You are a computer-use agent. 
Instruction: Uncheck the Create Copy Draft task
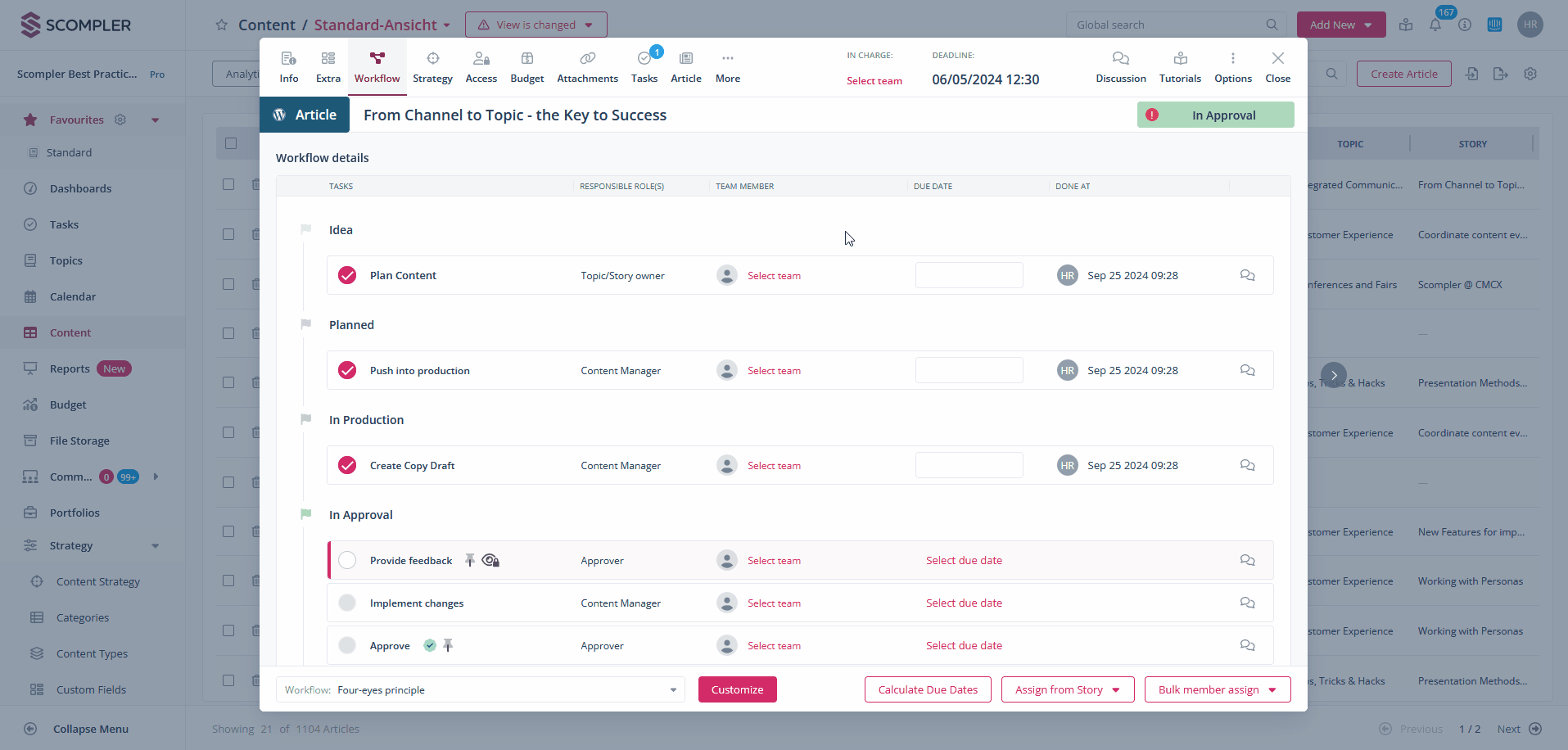347,466
